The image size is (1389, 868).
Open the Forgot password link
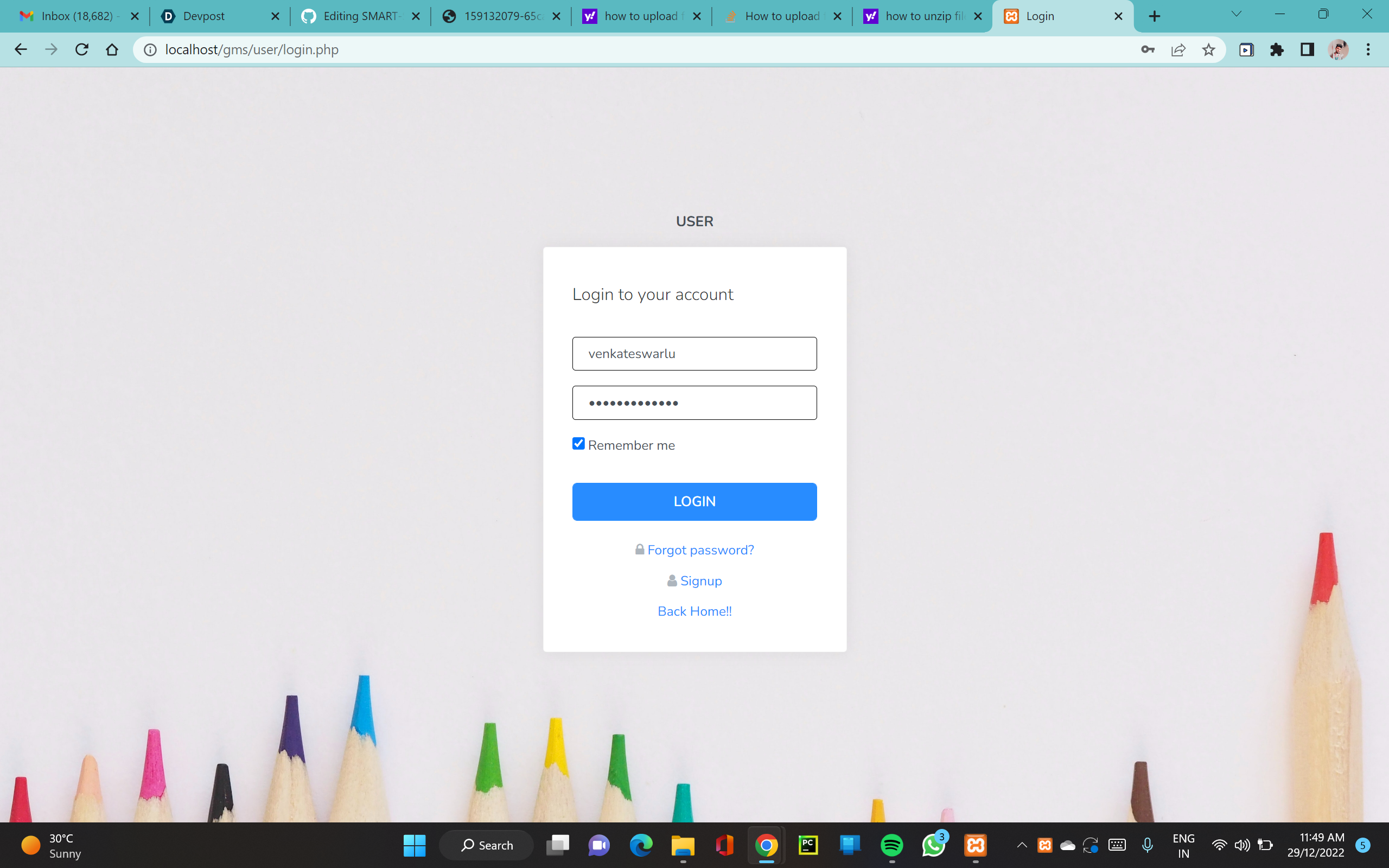pos(700,550)
